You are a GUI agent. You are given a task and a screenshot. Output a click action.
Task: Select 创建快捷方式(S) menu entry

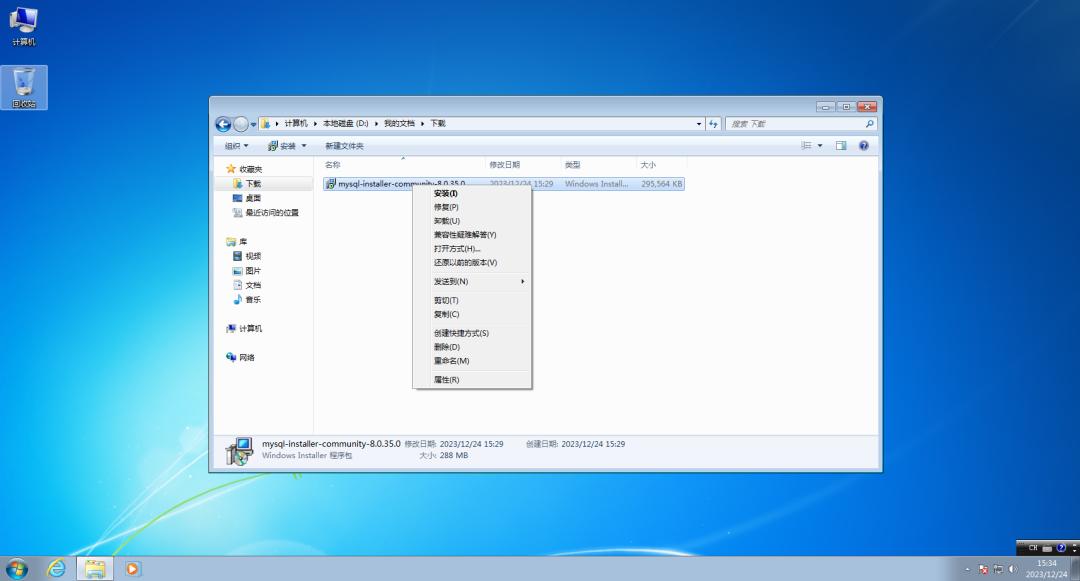pos(472,333)
